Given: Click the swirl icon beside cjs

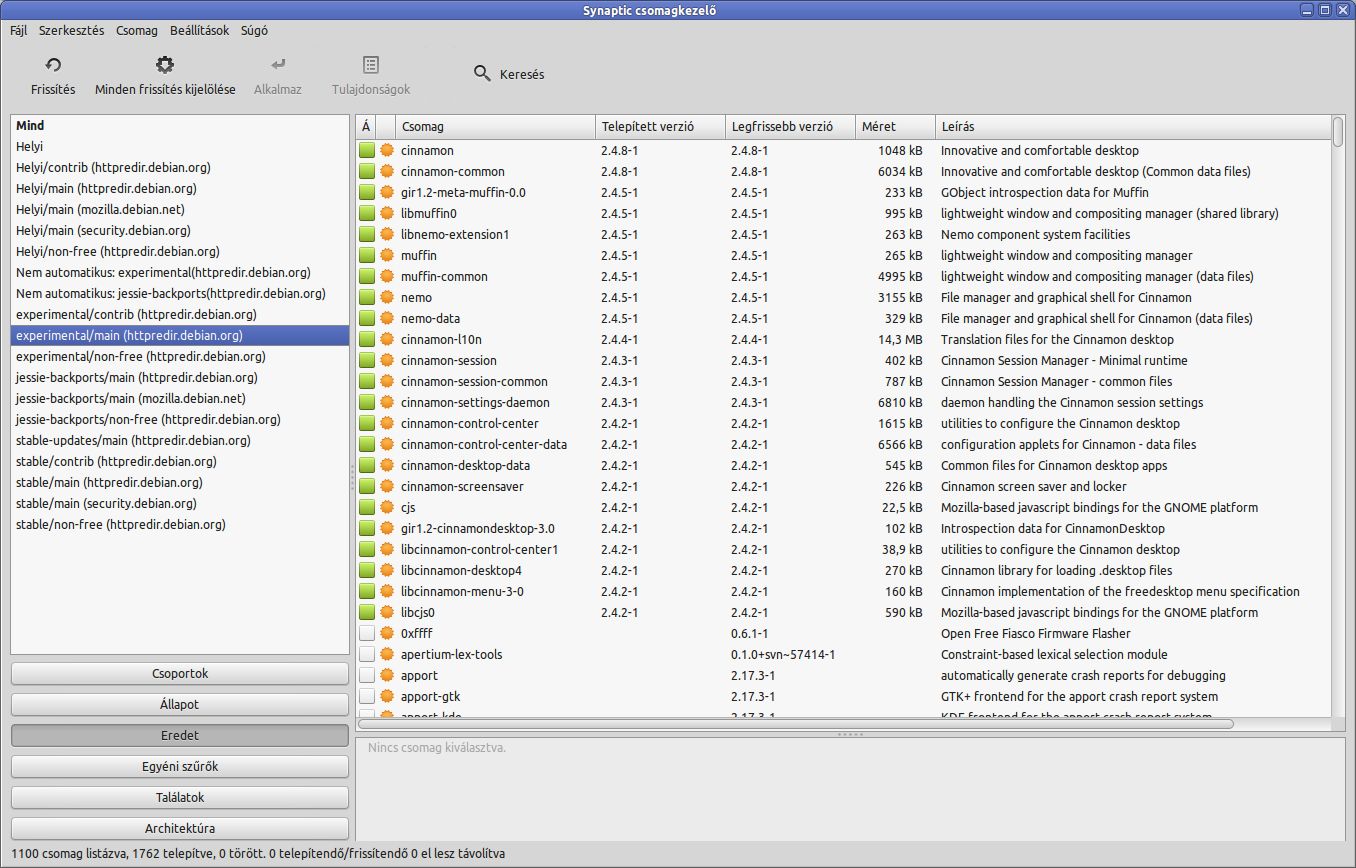Looking at the screenshot, I should pyautogui.click(x=387, y=507).
